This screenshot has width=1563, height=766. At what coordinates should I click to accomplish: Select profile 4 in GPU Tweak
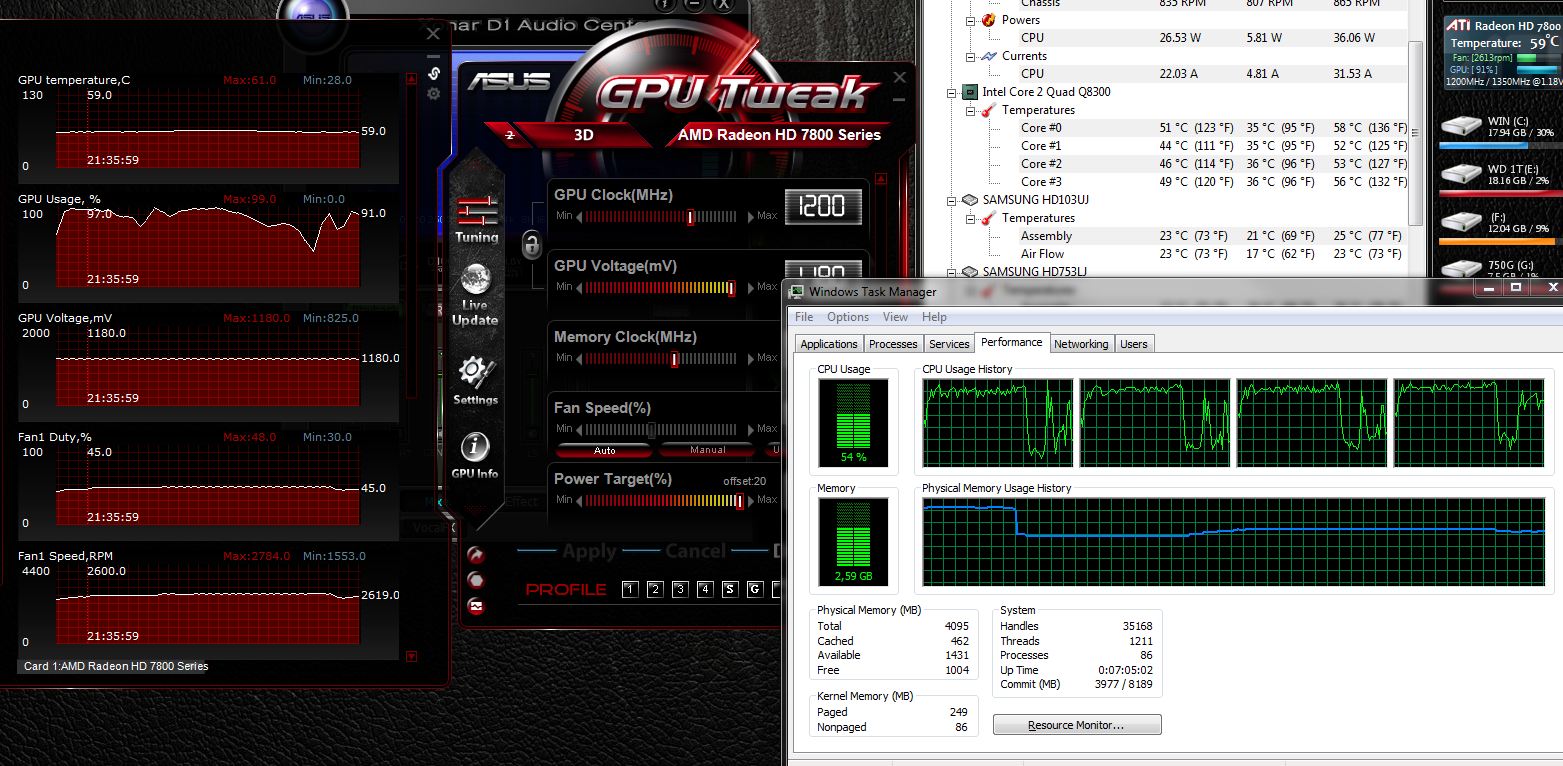click(x=705, y=589)
